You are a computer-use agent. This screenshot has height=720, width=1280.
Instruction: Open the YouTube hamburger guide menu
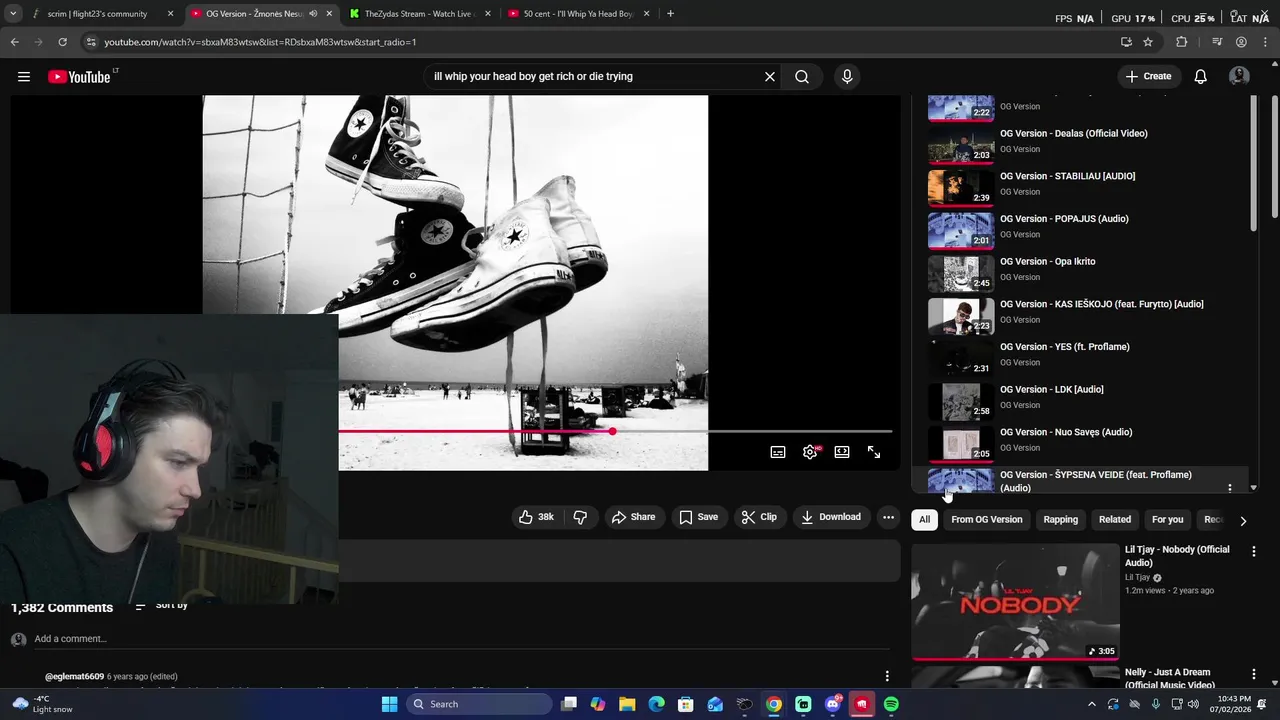[24, 77]
